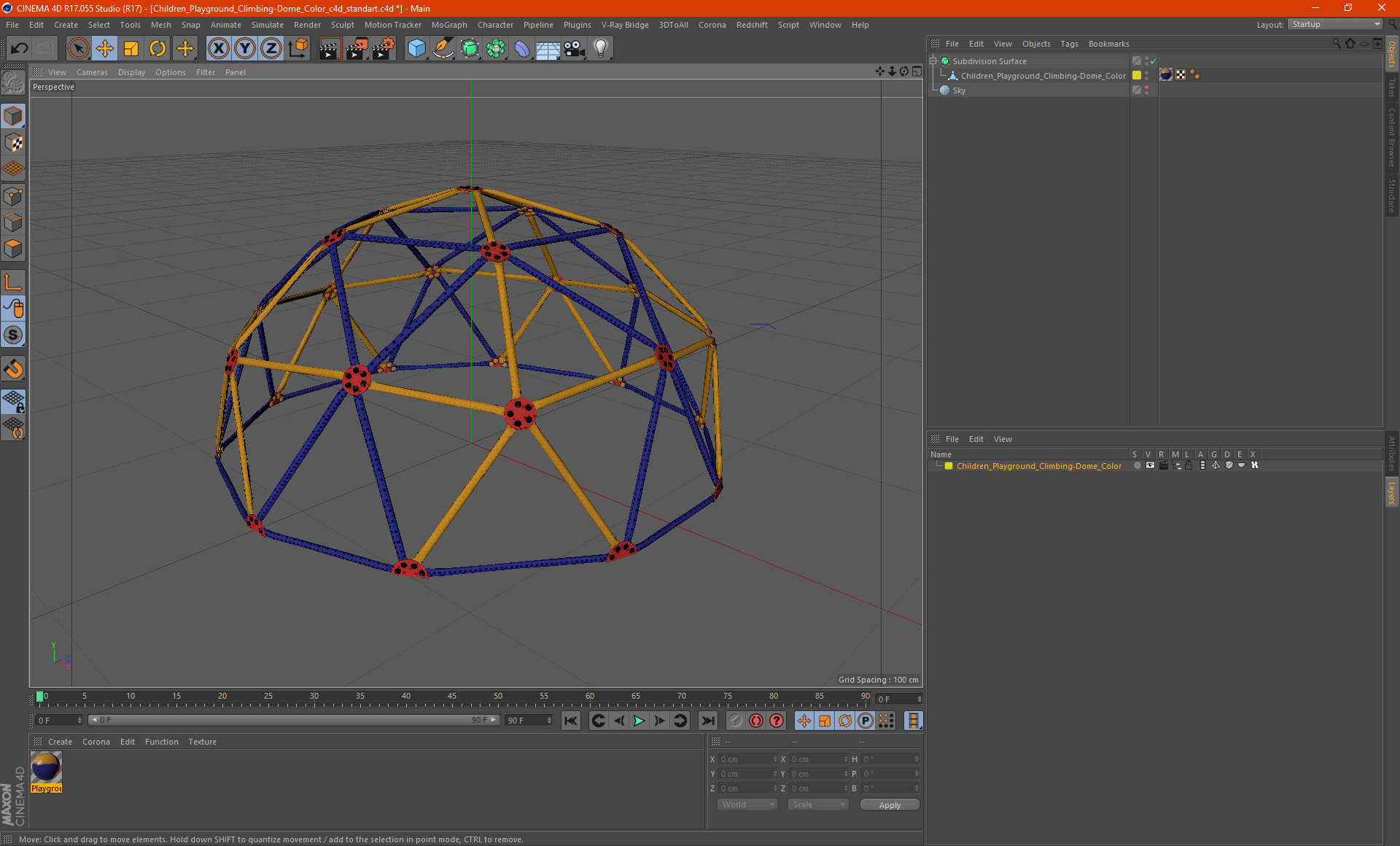1400x846 pixels.
Task: Toggle coordinate system icon
Action: point(297,49)
